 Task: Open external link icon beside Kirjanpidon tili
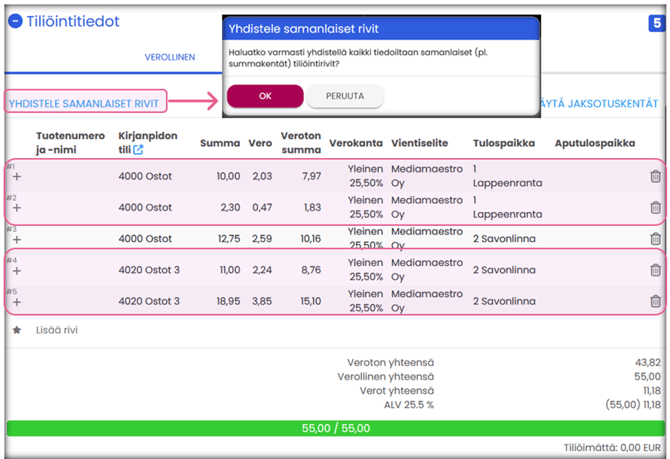pos(138,150)
